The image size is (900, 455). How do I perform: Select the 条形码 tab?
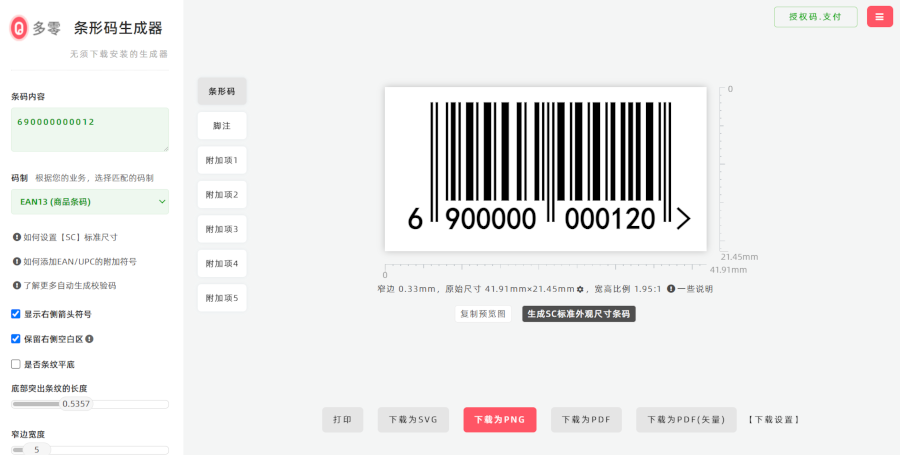222,91
